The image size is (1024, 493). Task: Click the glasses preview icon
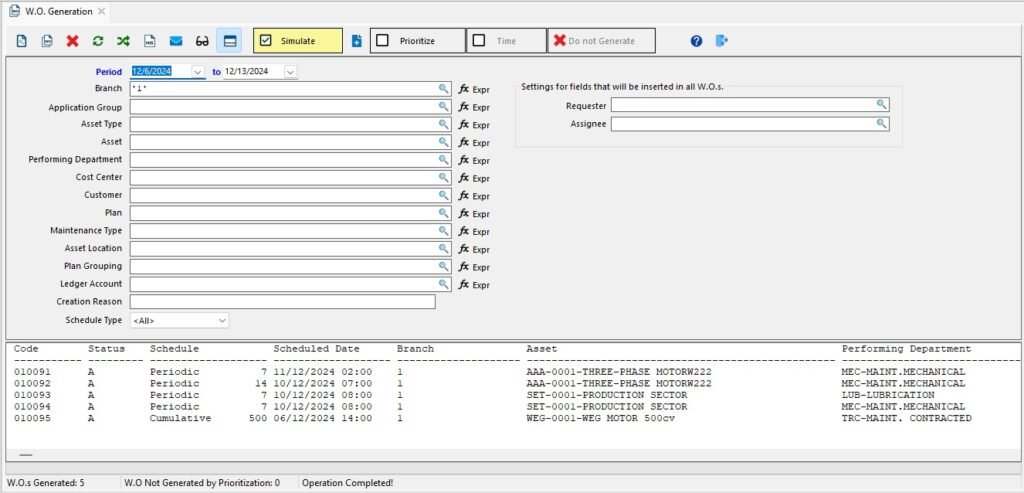coord(202,40)
